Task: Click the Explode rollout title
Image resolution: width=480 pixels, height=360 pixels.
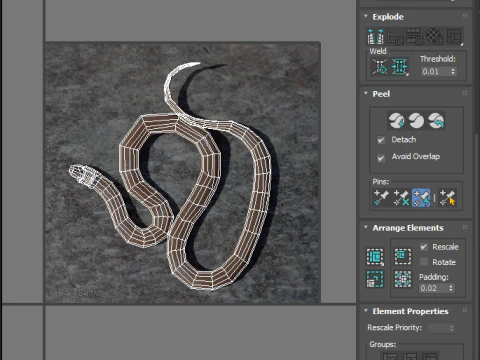Action: tap(388, 17)
